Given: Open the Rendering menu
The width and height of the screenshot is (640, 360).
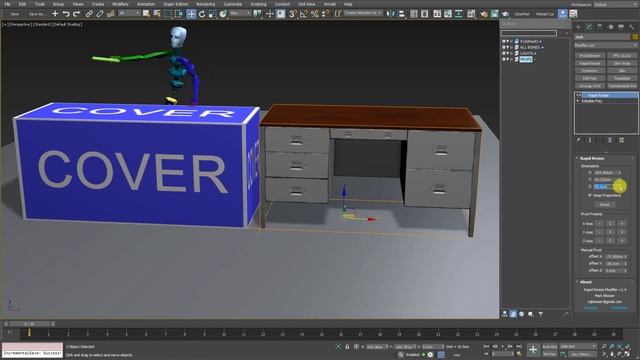Looking at the screenshot, I should coord(206,4).
